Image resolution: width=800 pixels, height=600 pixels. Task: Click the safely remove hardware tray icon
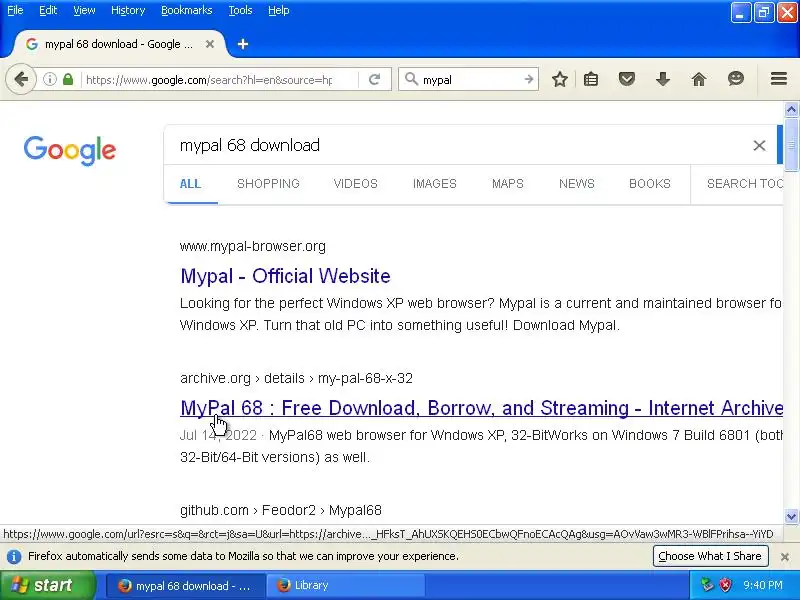click(707, 585)
